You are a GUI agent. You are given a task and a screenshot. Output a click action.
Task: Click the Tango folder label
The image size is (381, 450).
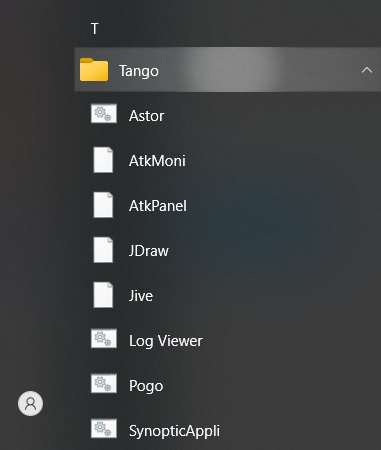point(139,71)
